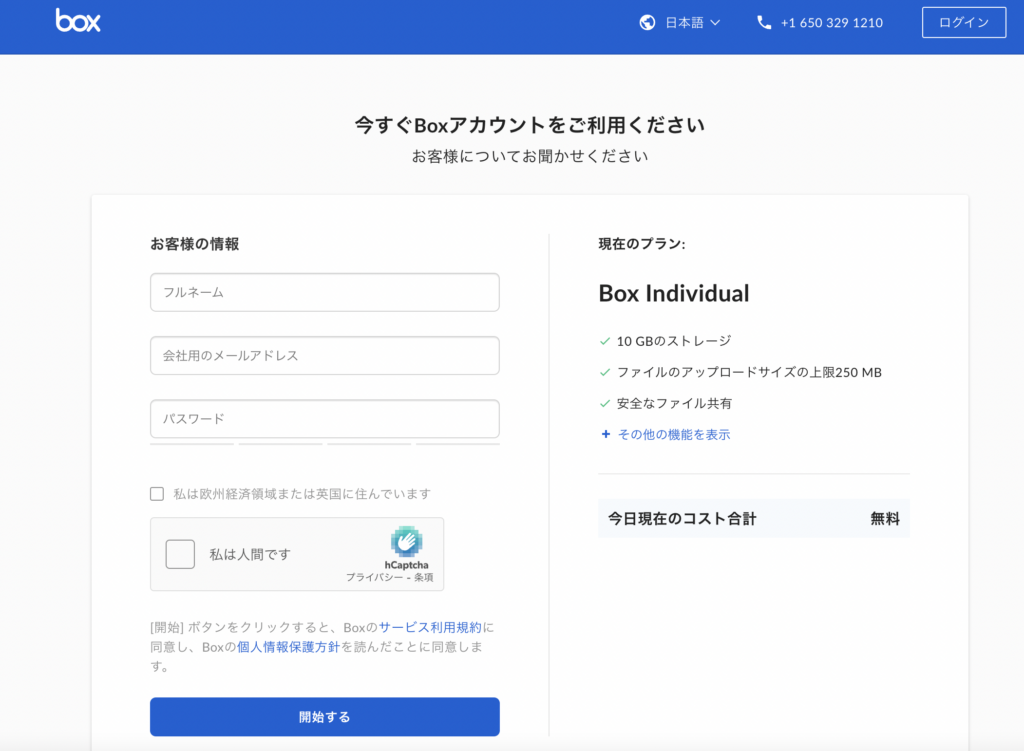This screenshot has height=751, width=1024.
Task: Click green checkmark beside 安全なファイル共有
Action: pyautogui.click(x=605, y=404)
